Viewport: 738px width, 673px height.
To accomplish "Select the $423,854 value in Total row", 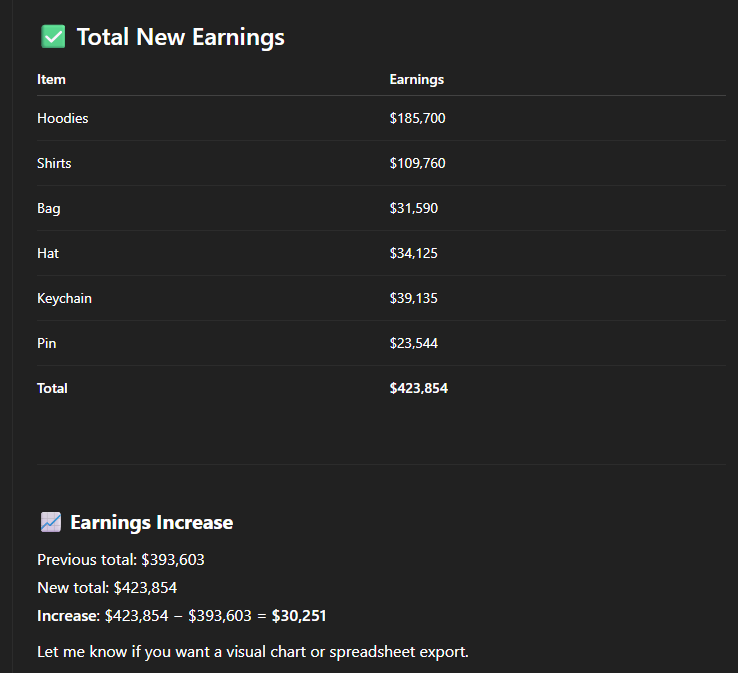I will tap(419, 388).
